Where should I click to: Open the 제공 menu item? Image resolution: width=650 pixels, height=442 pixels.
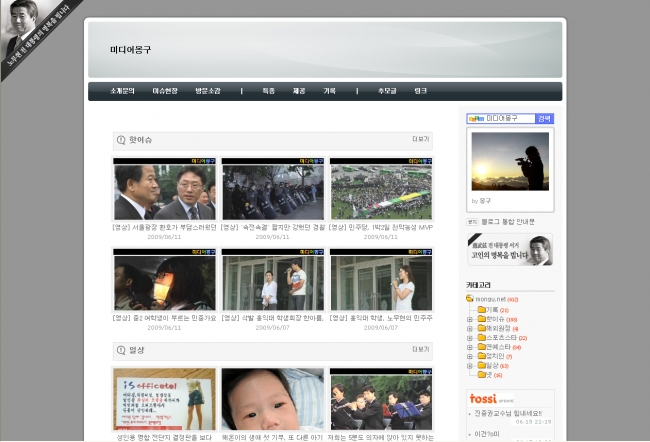click(x=299, y=91)
